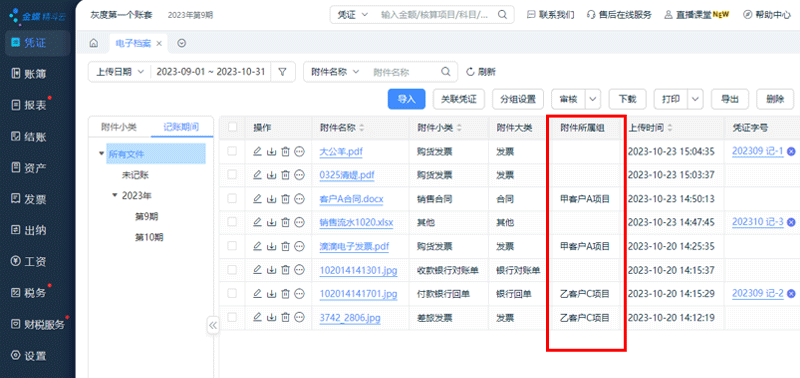Check the 102014141301.jpg row checkbox
800x378 pixels.
click(x=233, y=269)
